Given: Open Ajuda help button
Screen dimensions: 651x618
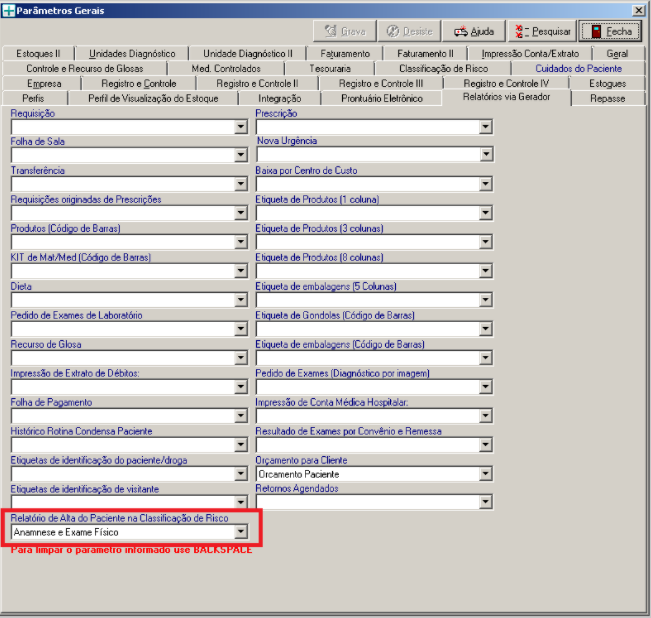Looking at the screenshot, I should tap(474, 31).
